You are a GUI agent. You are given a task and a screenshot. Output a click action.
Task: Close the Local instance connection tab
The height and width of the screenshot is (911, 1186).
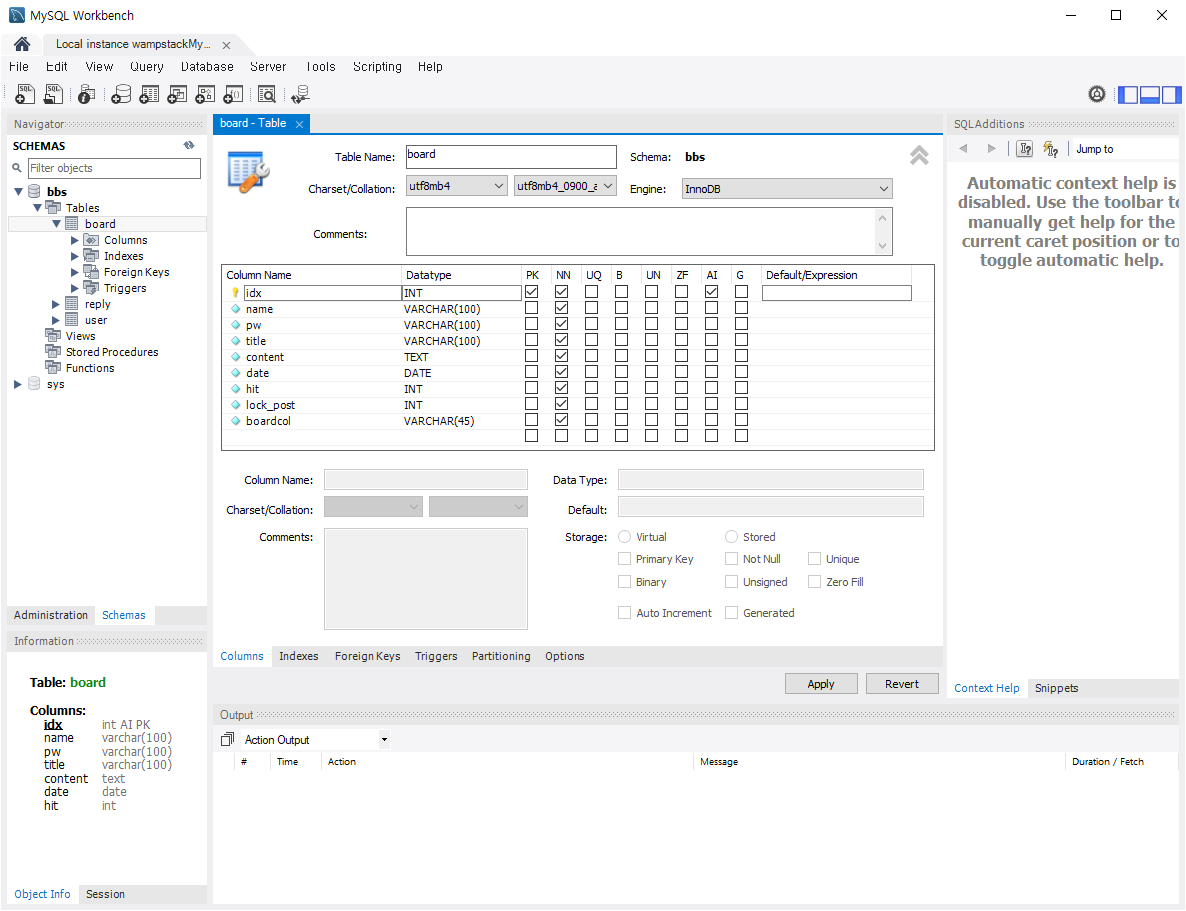[226, 45]
